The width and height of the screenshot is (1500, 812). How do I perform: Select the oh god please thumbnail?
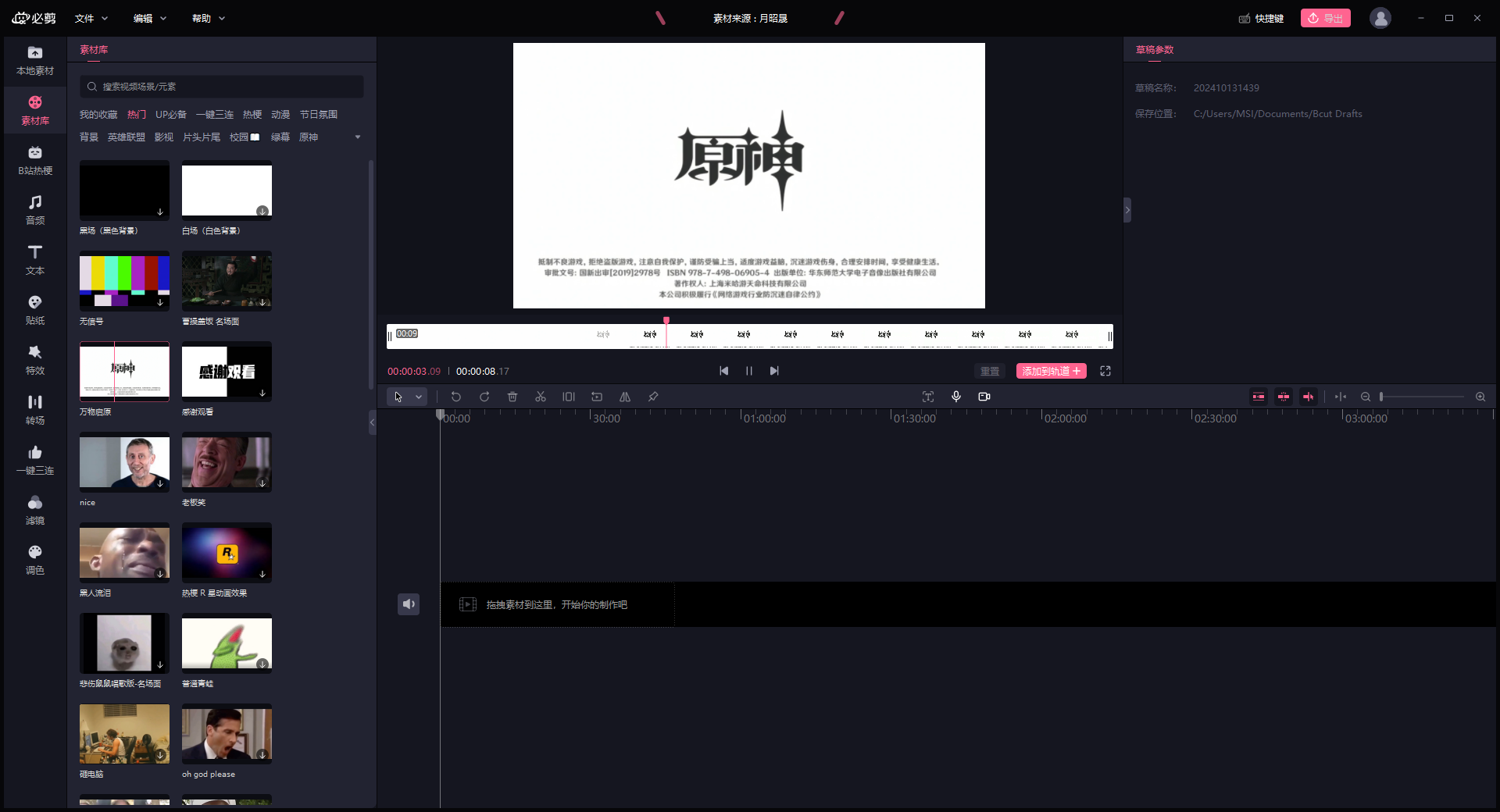point(227,734)
